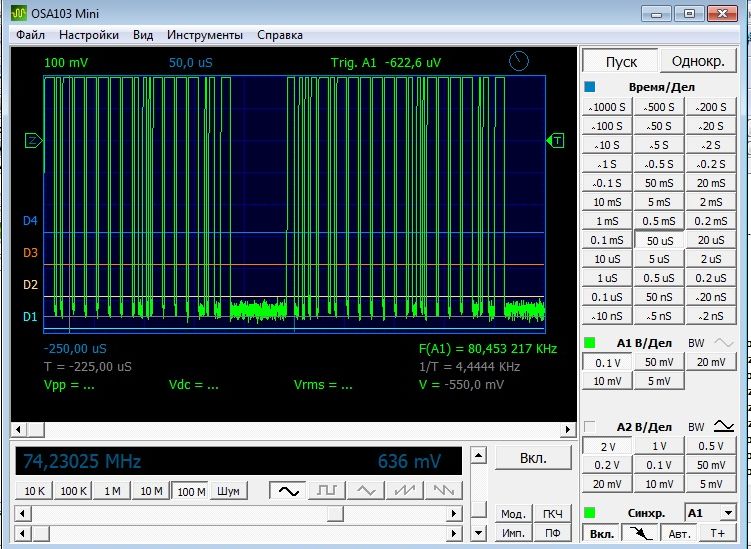The image size is (751, 549).
Task: Click the vertical amplitude slider thumb
Action: coord(479,510)
